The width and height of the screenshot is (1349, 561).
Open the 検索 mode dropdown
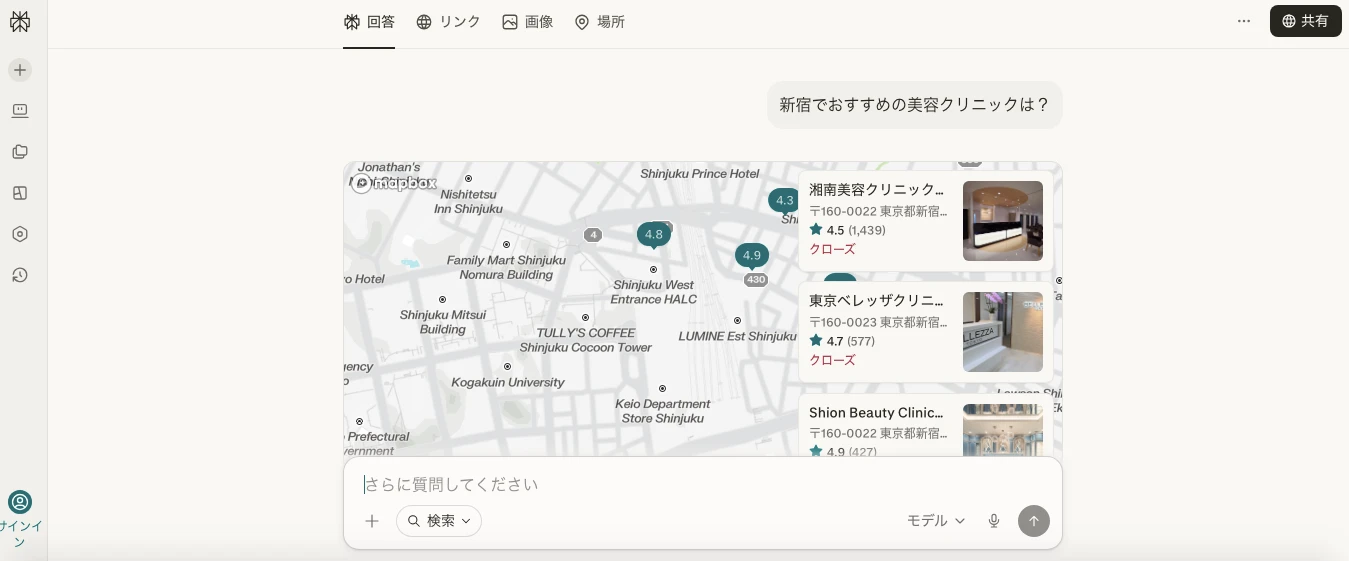(439, 521)
